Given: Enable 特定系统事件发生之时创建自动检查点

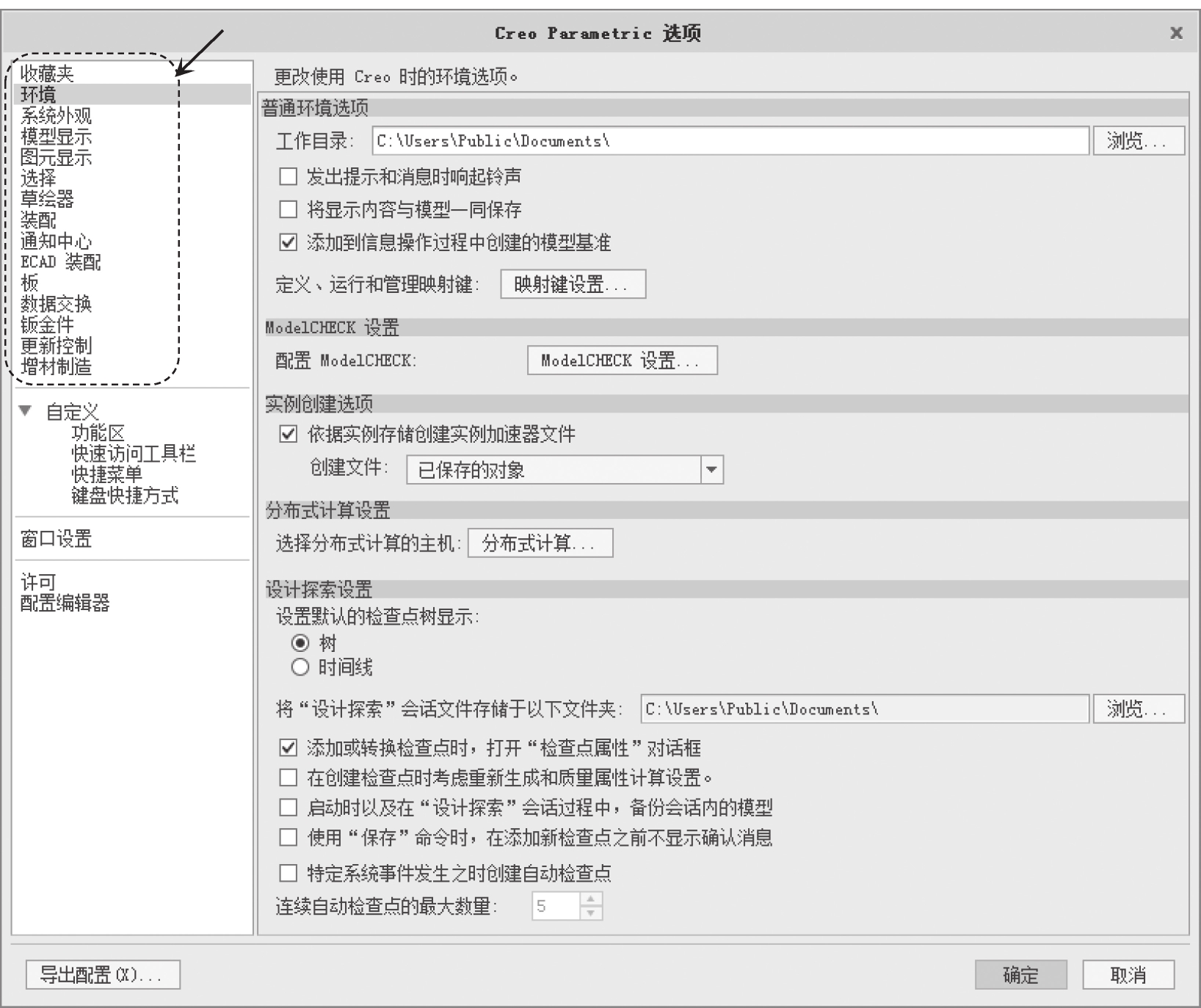Looking at the screenshot, I should click(x=289, y=874).
